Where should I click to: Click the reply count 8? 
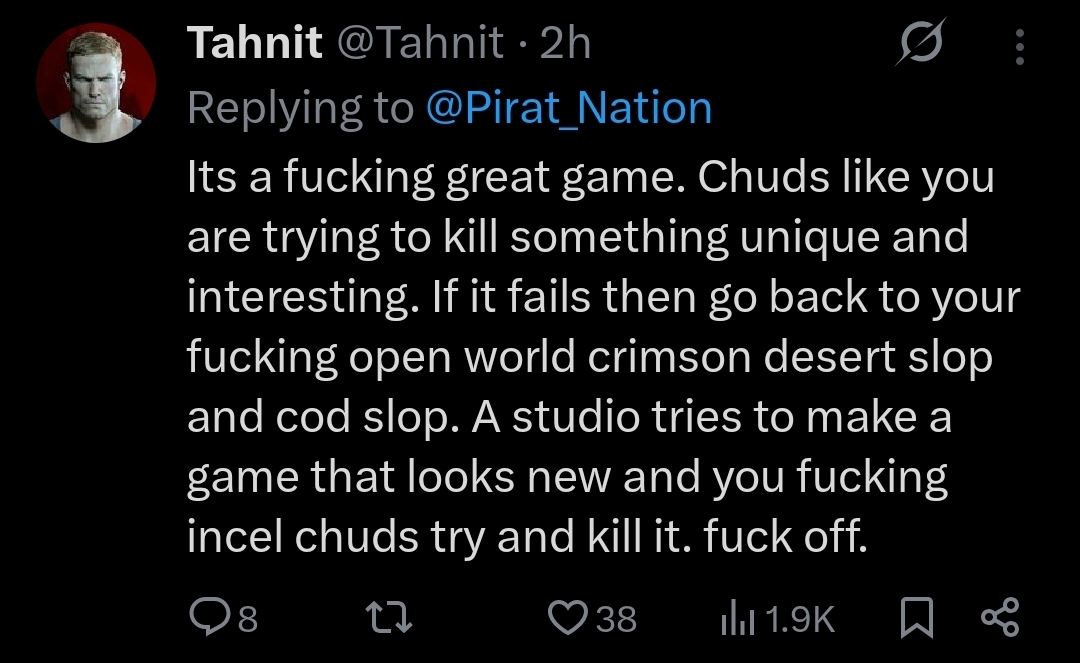(248, 618)
